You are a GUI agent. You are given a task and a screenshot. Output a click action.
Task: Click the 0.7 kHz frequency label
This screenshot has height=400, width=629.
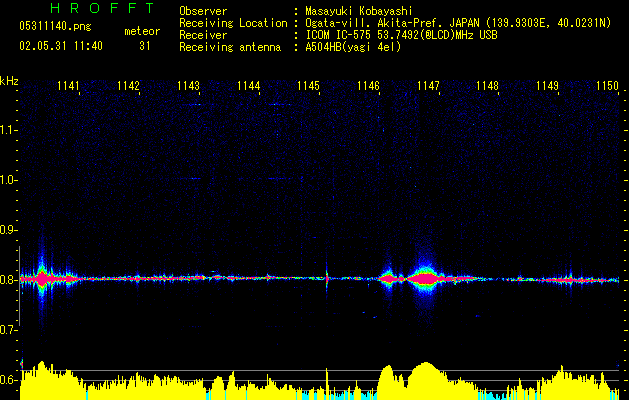tap(7, 330)
